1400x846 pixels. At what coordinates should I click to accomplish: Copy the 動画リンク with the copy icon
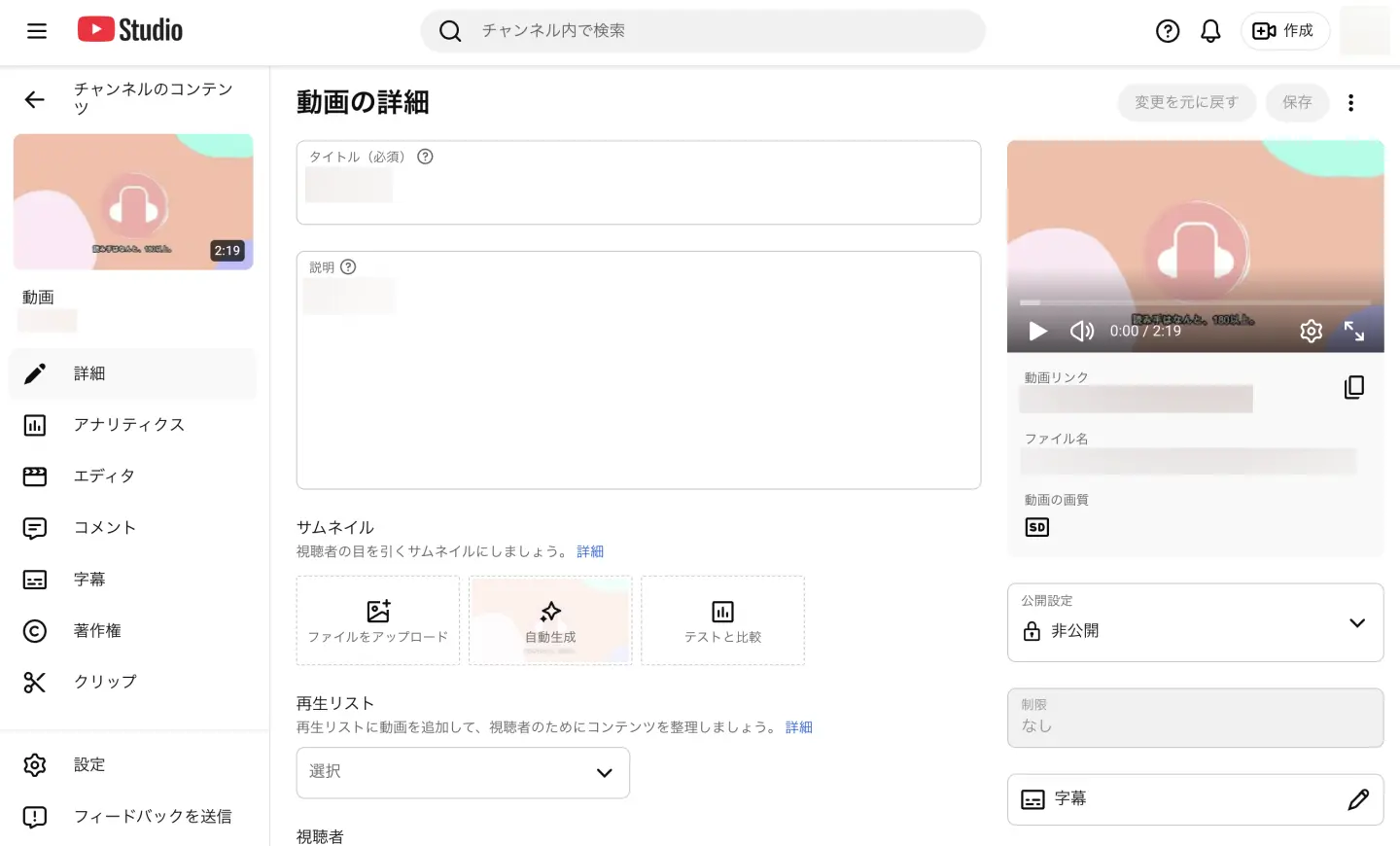coord(1354,387)
